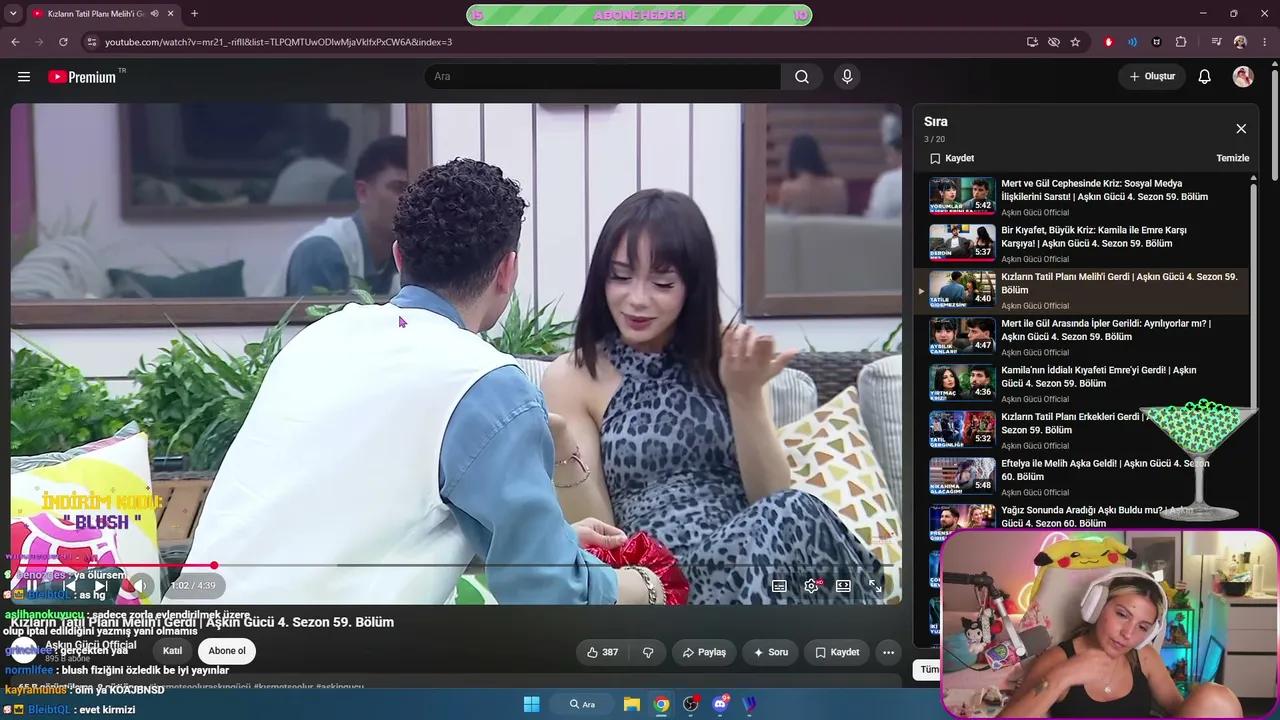Close the YouTube browser tab
1280x720 pixels.
(171, 14)
